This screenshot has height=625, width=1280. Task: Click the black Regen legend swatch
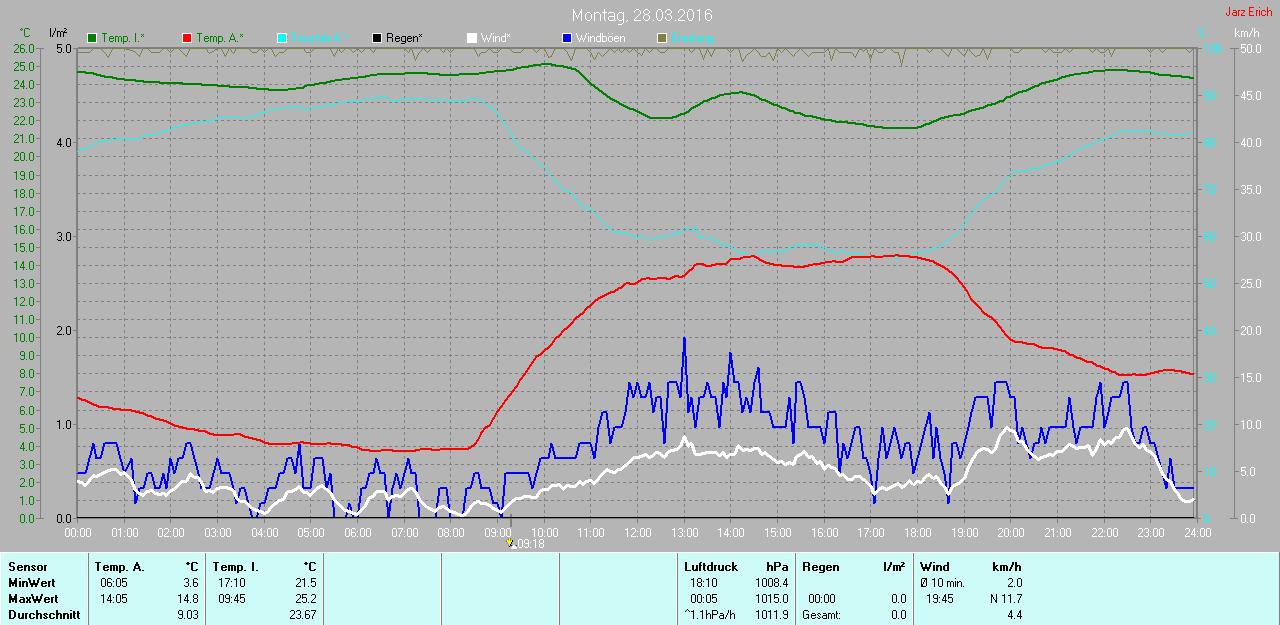point(377,38)
